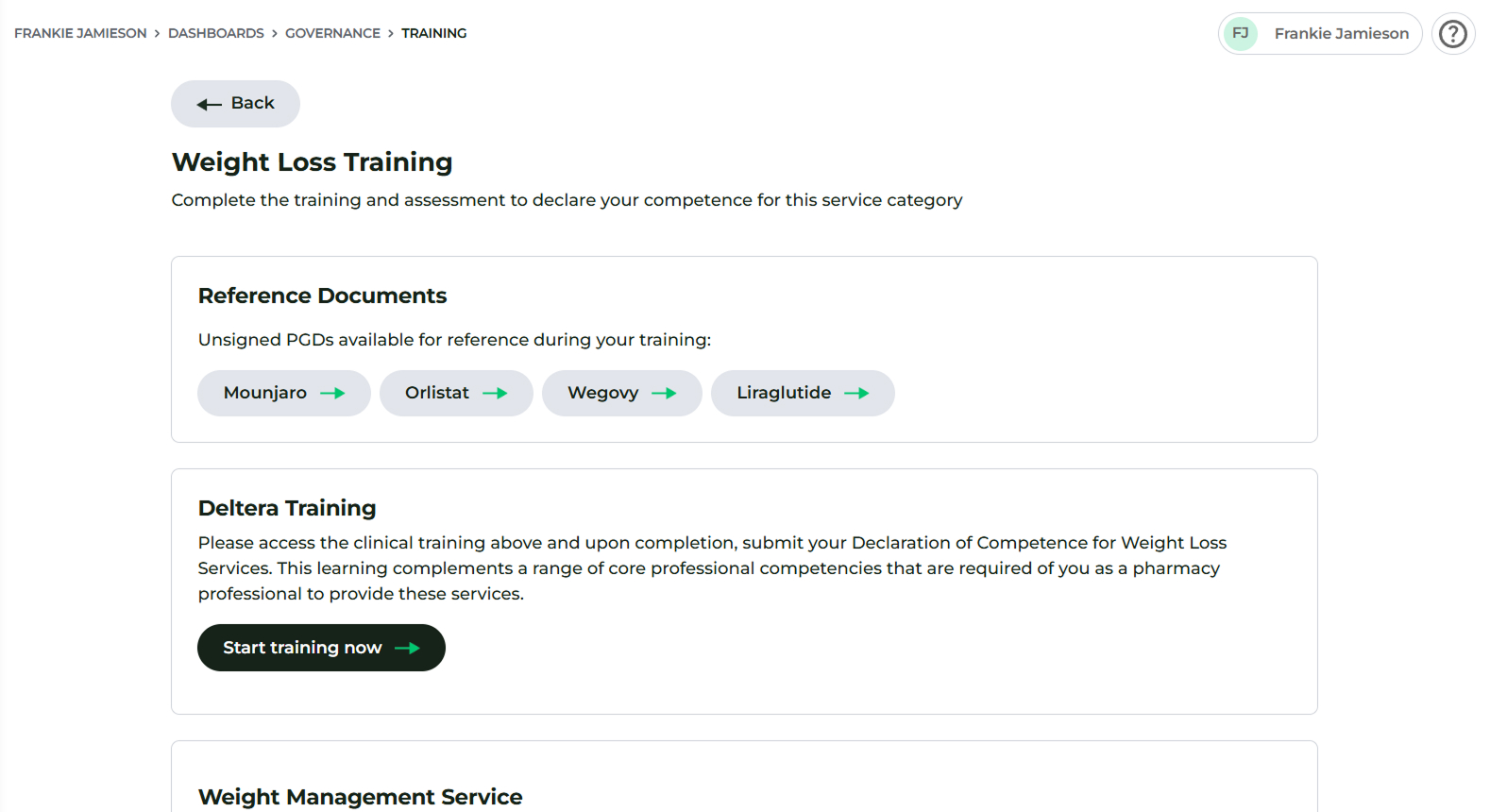Open the help question mark icon
Screen dimensions: 1490x812
click(x=1452, y=34)
